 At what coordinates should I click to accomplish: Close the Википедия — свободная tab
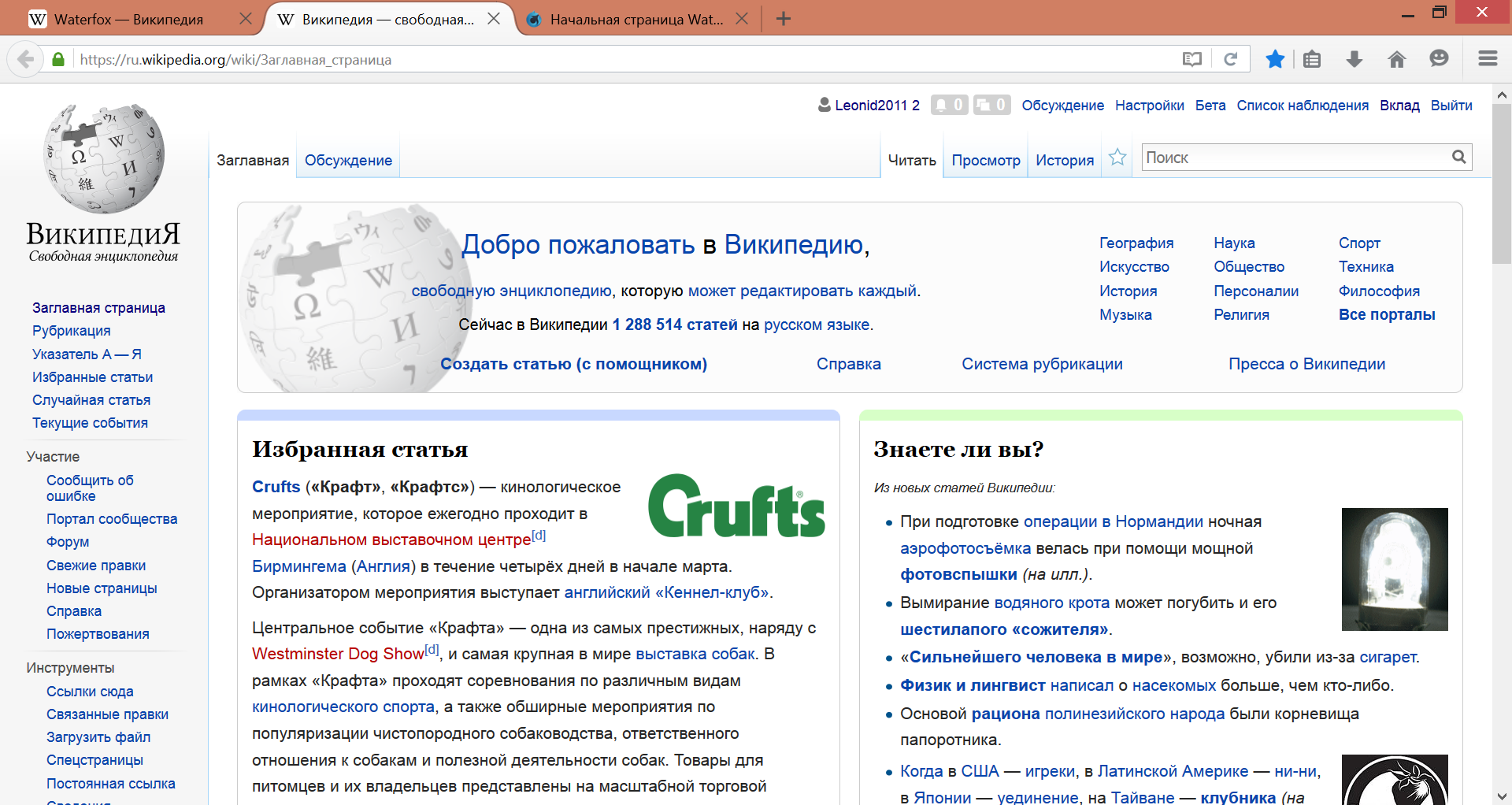coord(494,19)
